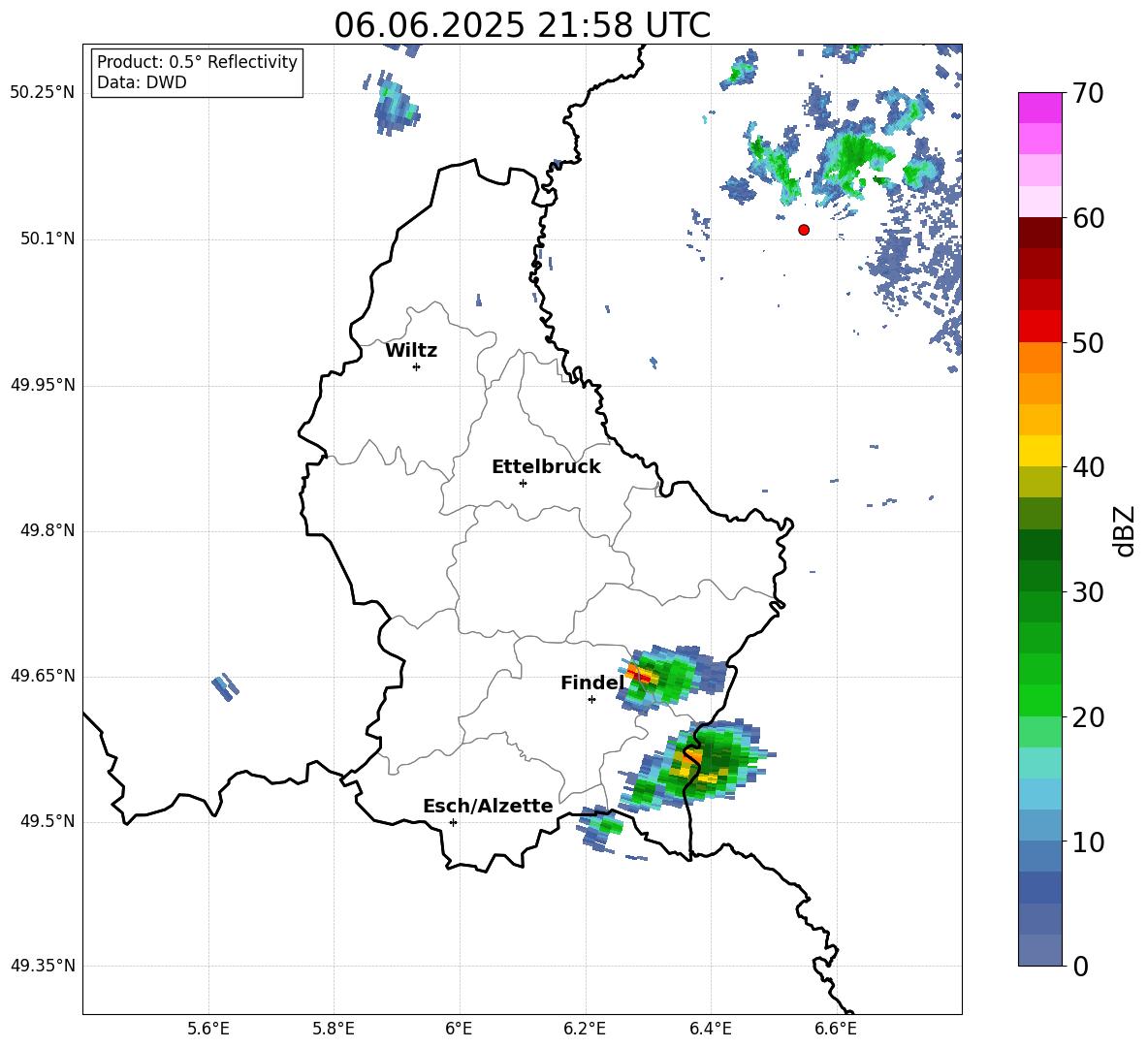Image resolution: width=1148 pixels, height=1048 pixels.
Task: Click the Esch/Alzette station label
Action: click(x=488, y=806)
